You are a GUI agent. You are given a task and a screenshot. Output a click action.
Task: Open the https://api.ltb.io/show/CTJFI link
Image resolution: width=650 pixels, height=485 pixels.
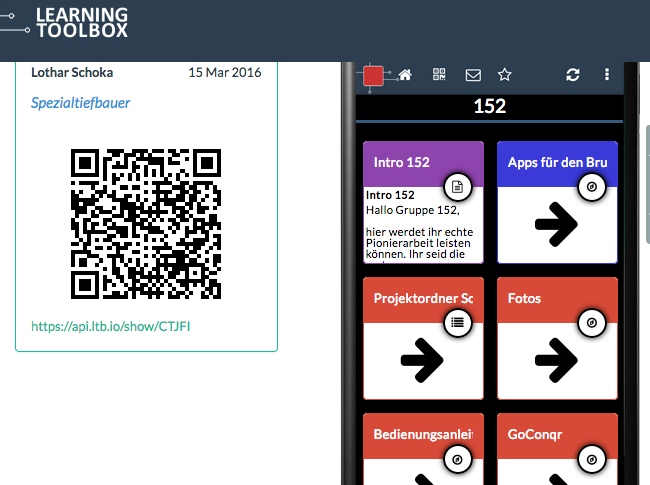click(x=111, y=327)
